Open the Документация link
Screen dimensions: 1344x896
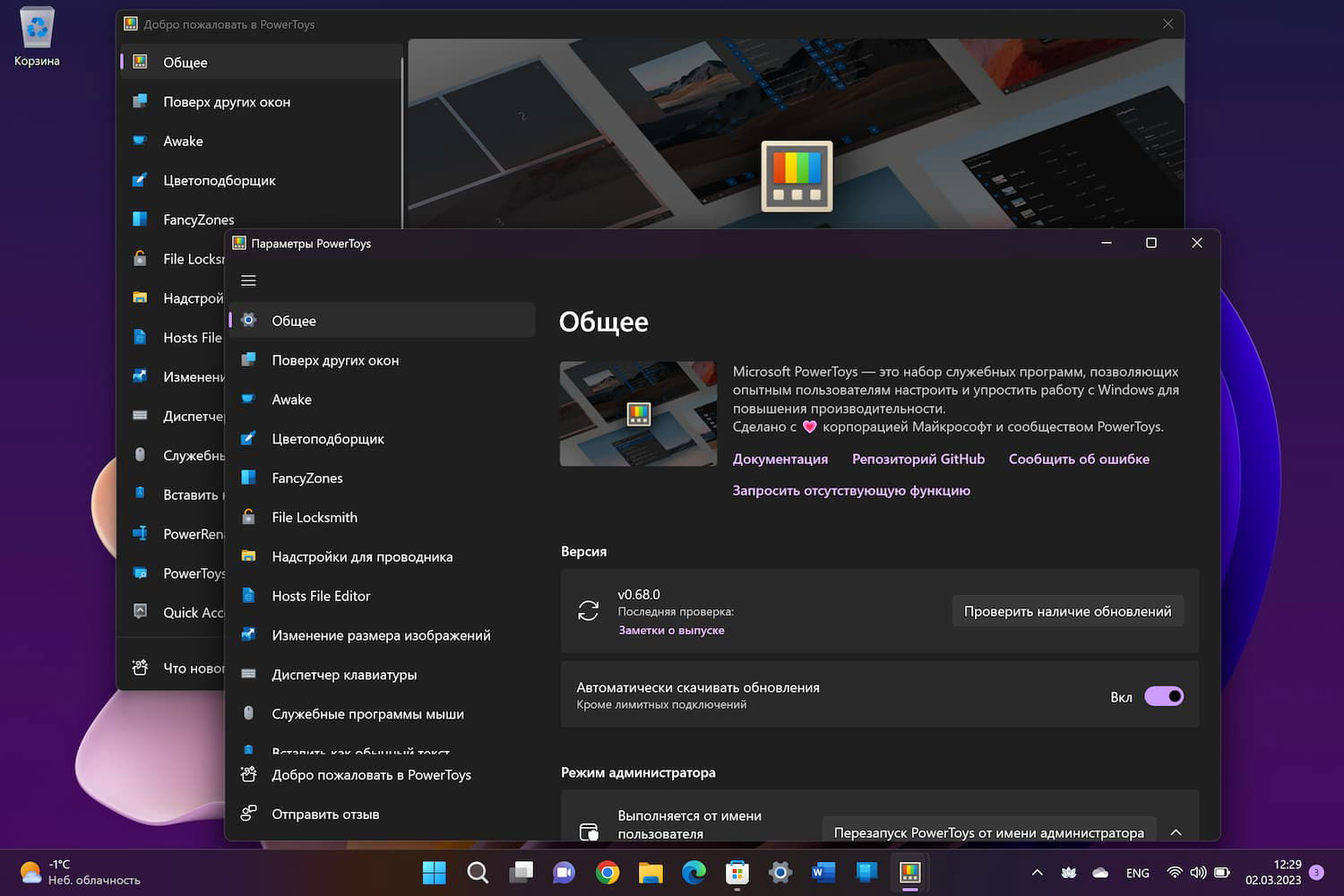point(780,459)
